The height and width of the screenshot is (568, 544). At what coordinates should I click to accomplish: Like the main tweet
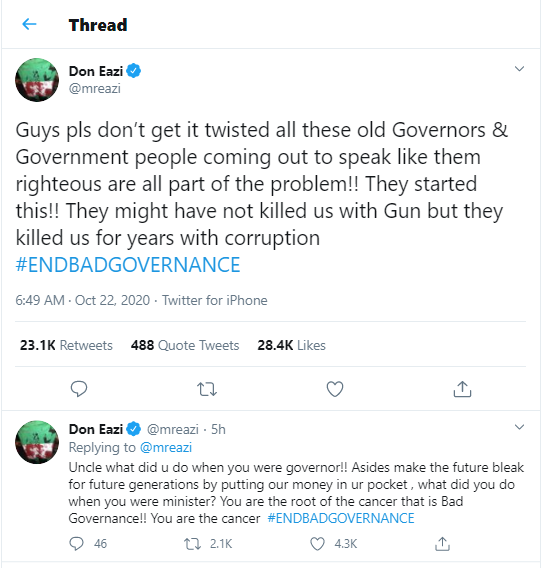335,389
